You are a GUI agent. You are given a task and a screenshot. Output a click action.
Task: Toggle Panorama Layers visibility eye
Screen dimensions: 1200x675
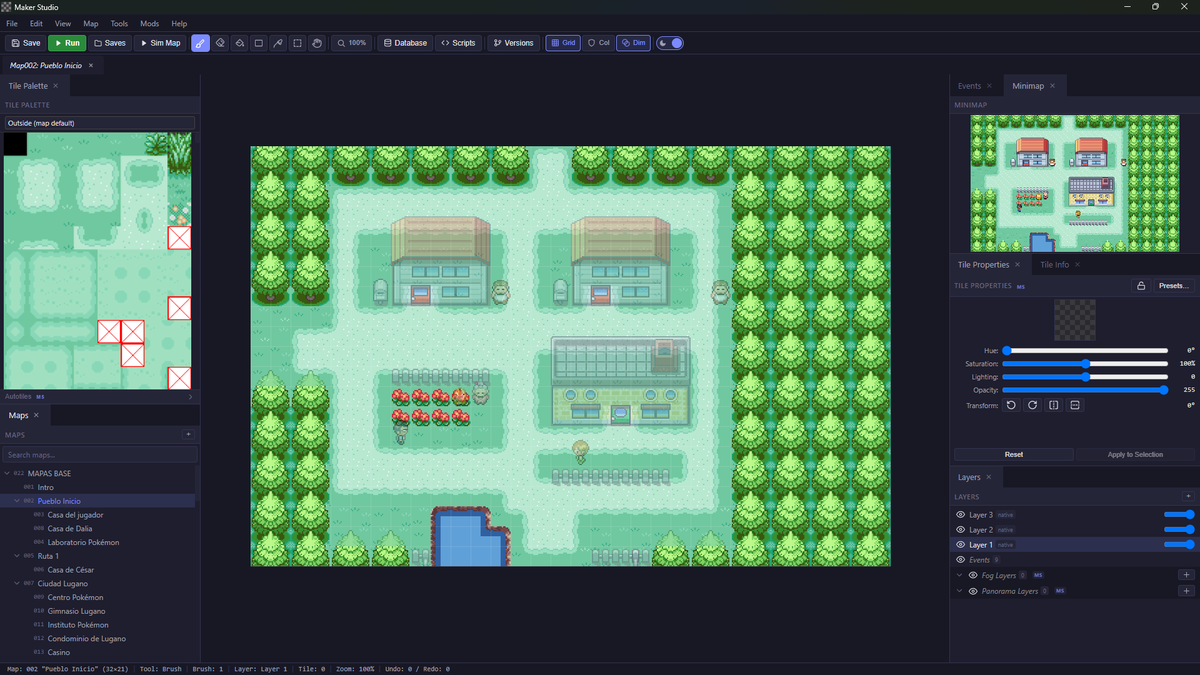point(973,591)
